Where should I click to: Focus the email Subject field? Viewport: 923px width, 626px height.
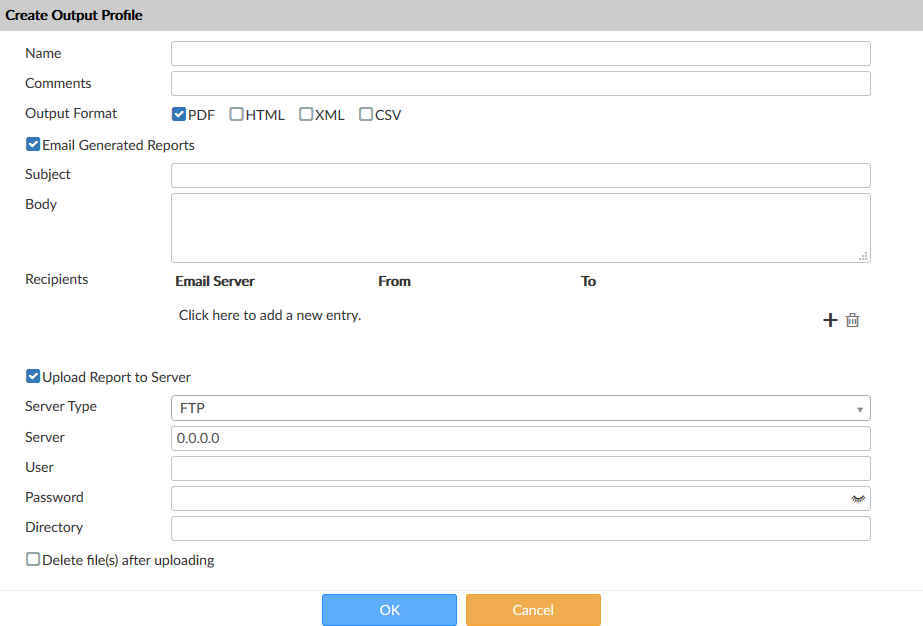coord(520,174)
